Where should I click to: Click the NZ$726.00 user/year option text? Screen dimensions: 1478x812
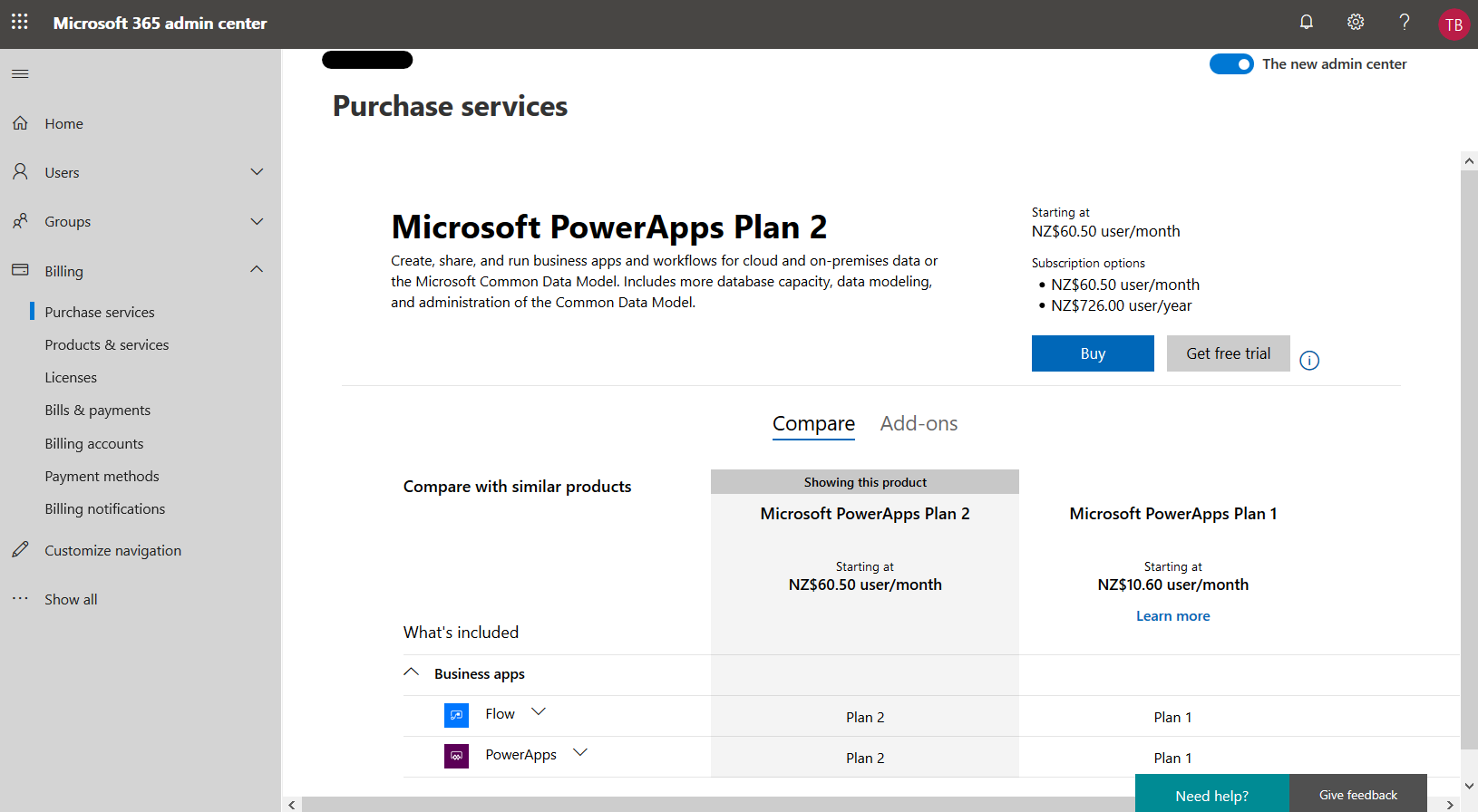(1121, 305)
